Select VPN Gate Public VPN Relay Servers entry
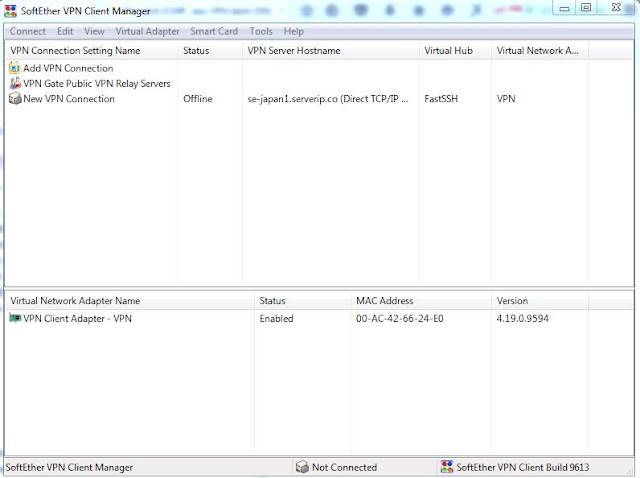640x478 pixels. [97, 84]
